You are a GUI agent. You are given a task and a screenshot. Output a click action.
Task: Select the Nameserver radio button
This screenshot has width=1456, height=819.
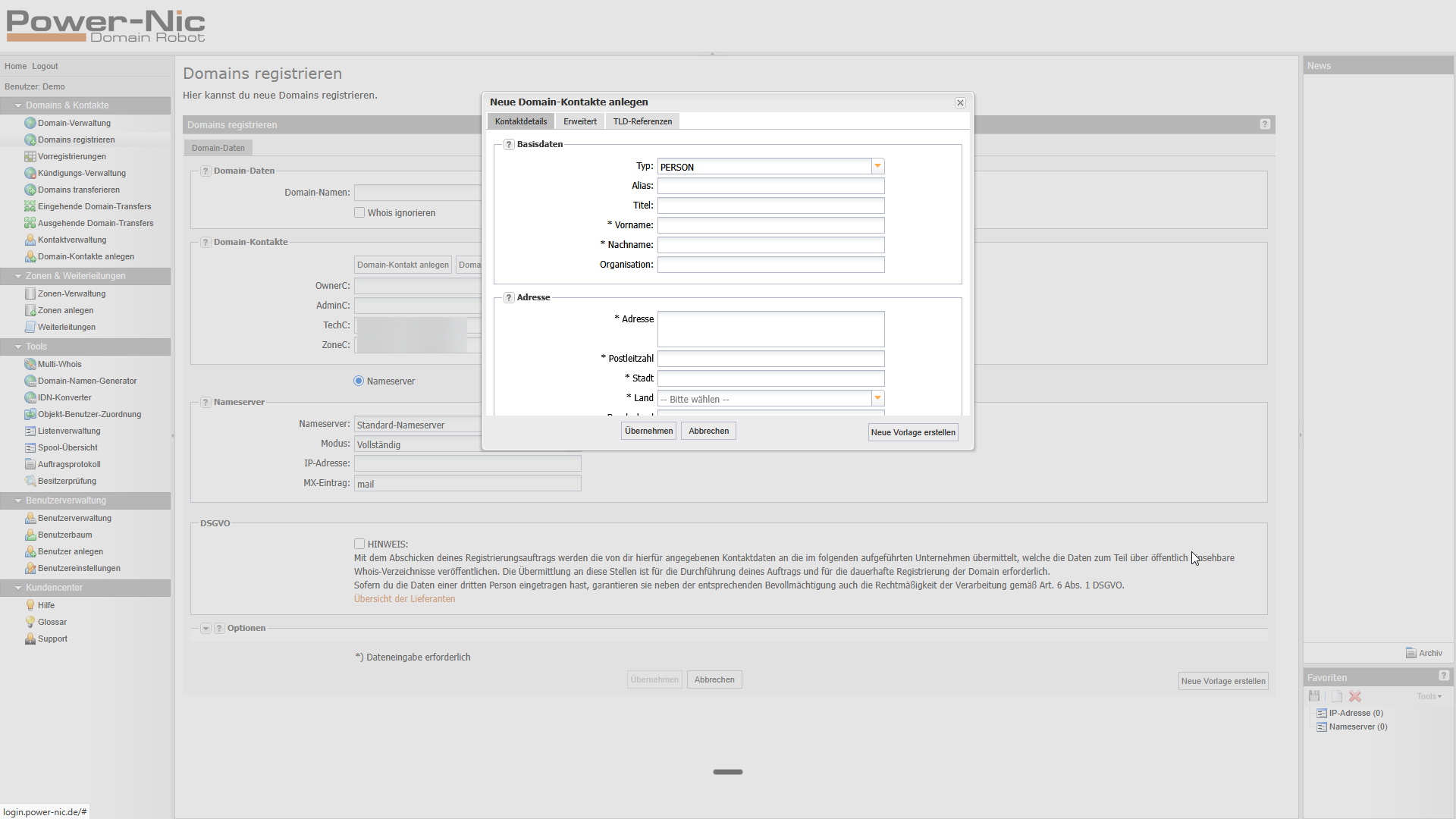(x=359, y=381)
